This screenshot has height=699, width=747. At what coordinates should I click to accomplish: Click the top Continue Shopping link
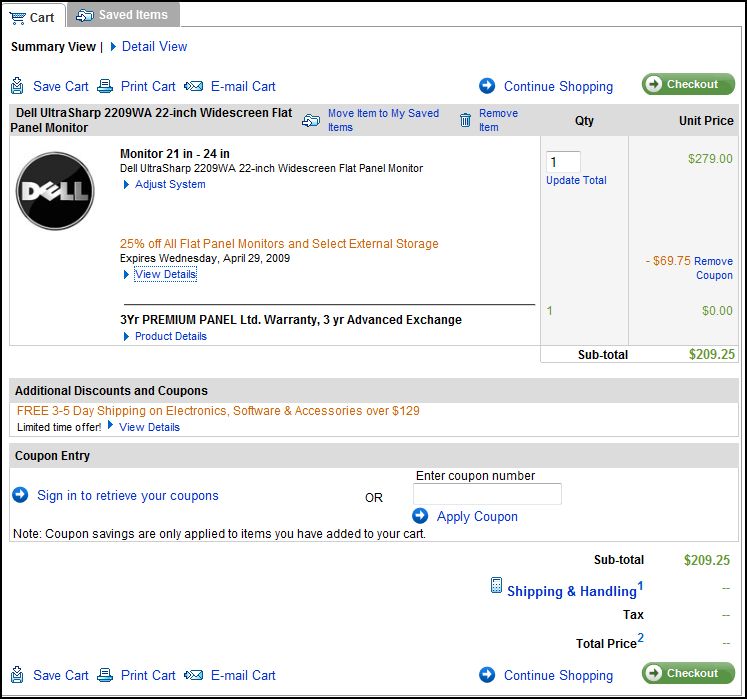tap(558, 86)
